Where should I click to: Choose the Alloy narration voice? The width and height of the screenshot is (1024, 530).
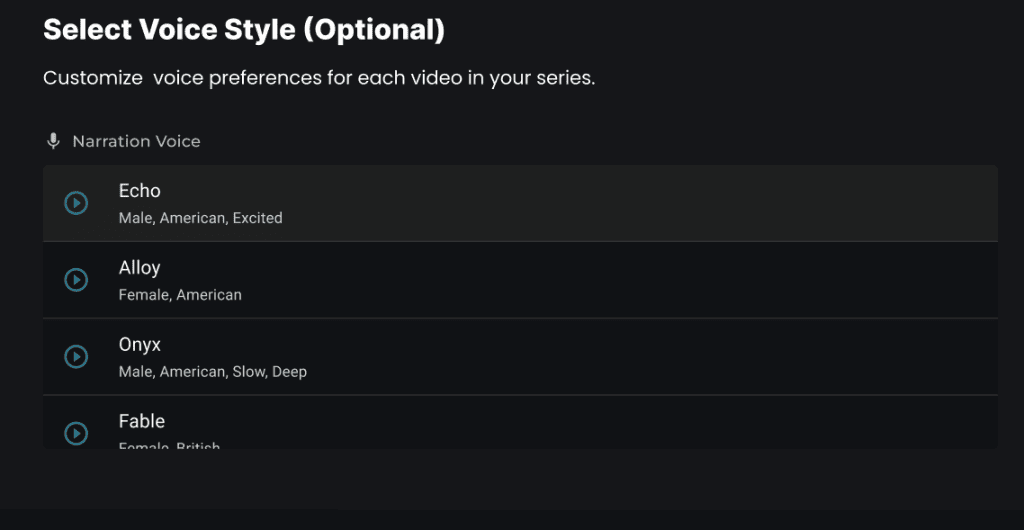[140, 268]
